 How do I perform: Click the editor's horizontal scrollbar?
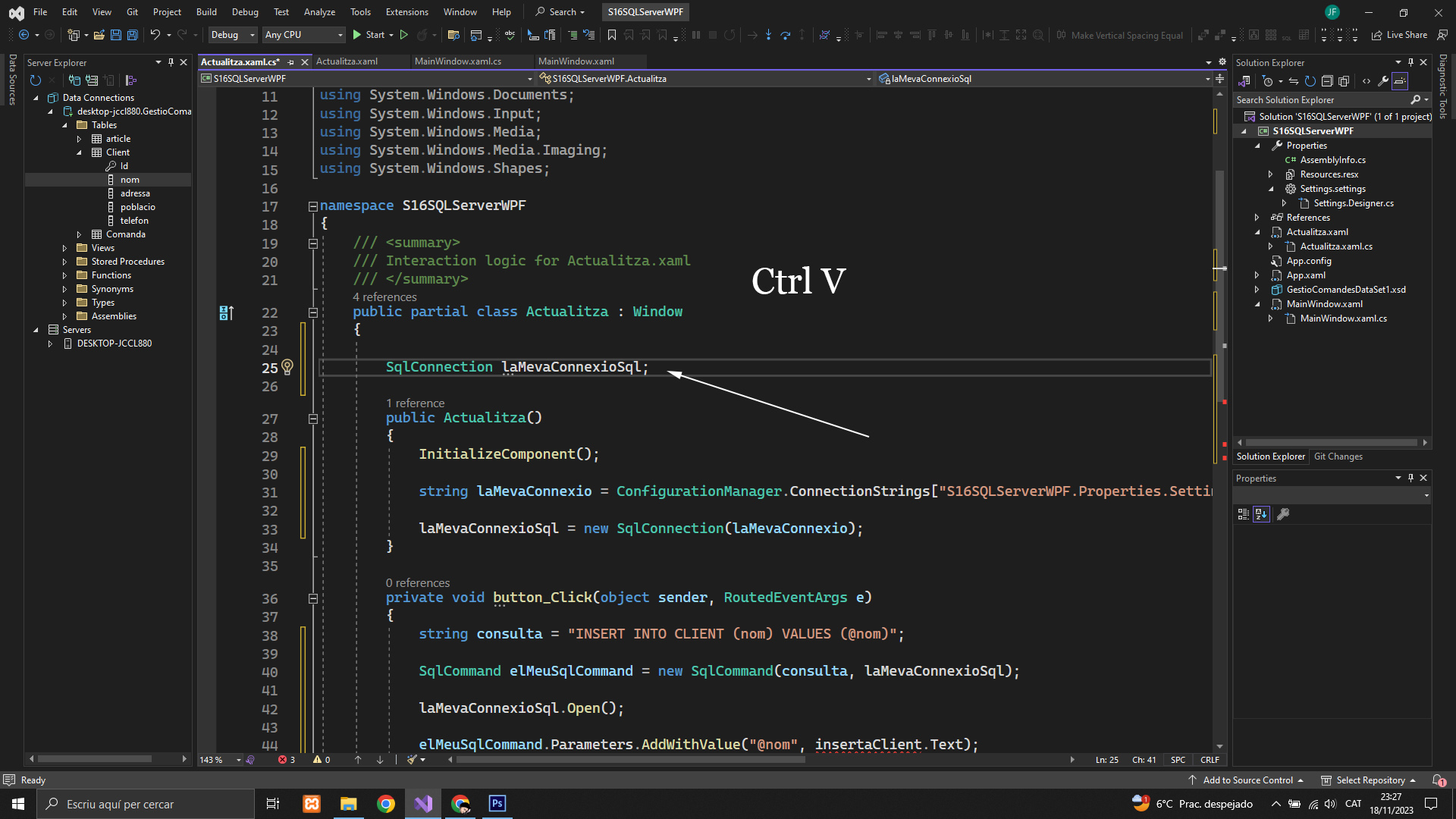(x=629, y=760)
